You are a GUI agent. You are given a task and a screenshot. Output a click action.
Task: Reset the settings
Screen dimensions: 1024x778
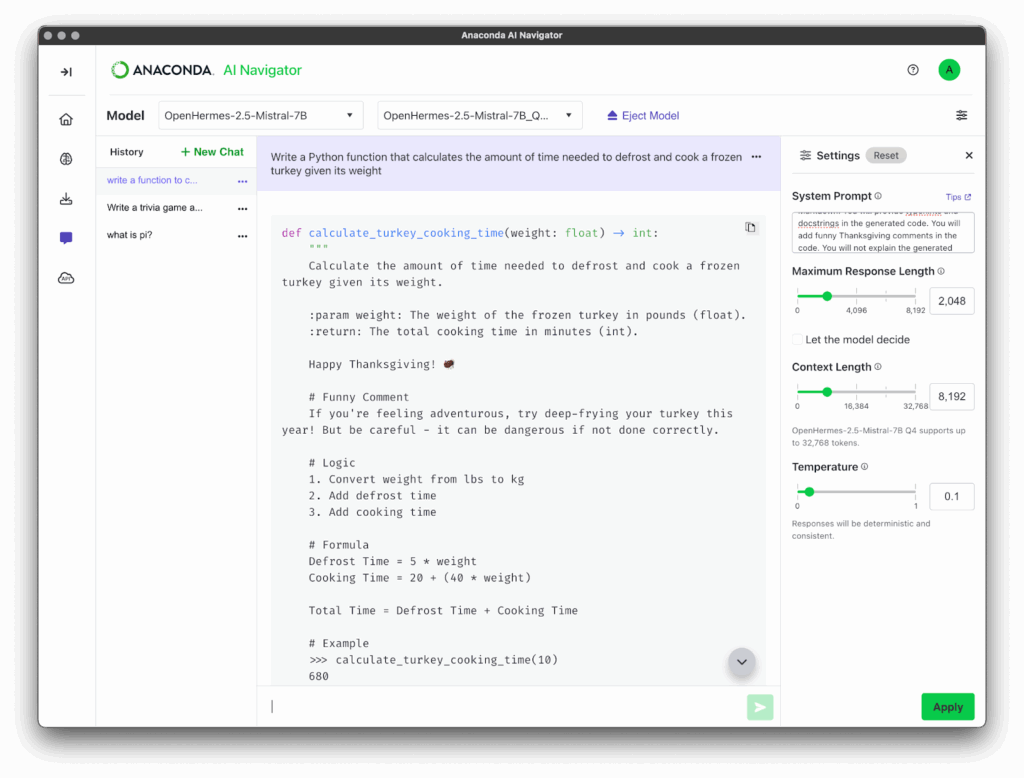pos(886,155)
